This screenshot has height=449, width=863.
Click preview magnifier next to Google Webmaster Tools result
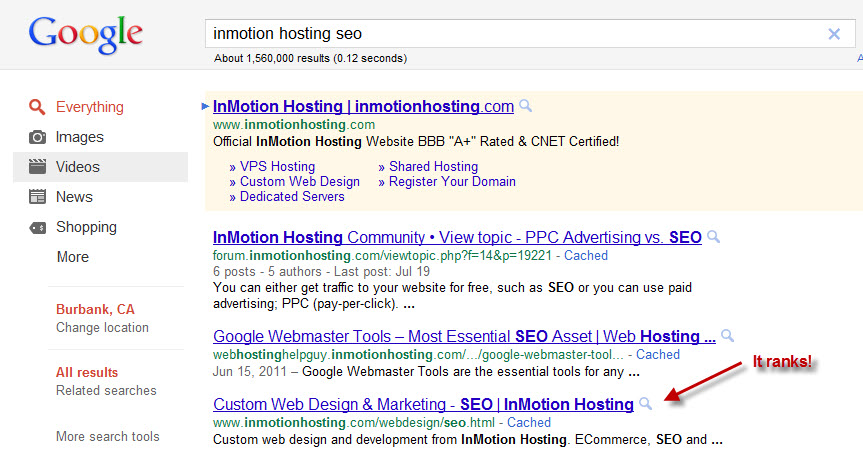[728, 336]
